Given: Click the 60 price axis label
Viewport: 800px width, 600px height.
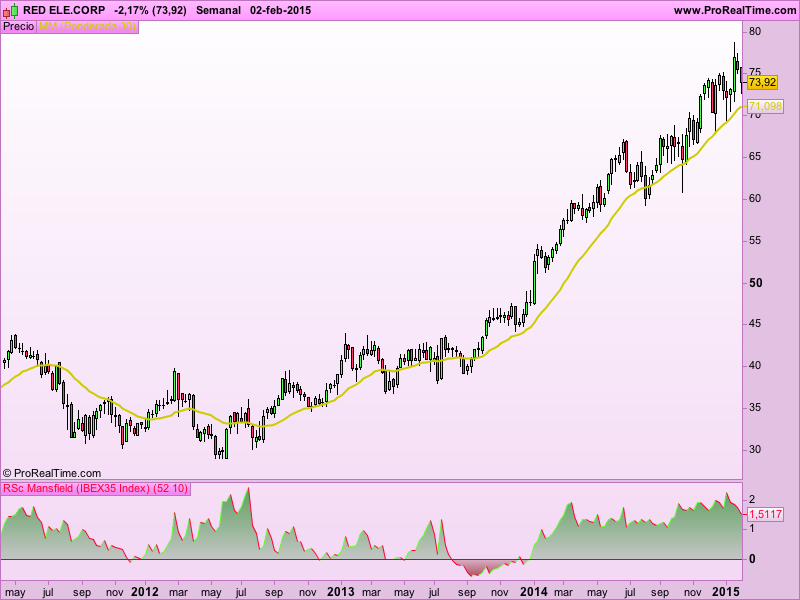Looking at the screenshot, I should pyautogui.click(x=755, y=198).
